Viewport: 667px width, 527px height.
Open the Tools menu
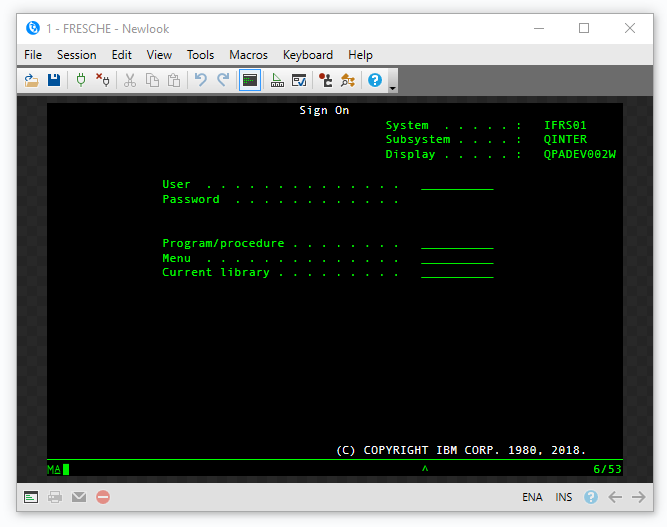tap(200, 55)
